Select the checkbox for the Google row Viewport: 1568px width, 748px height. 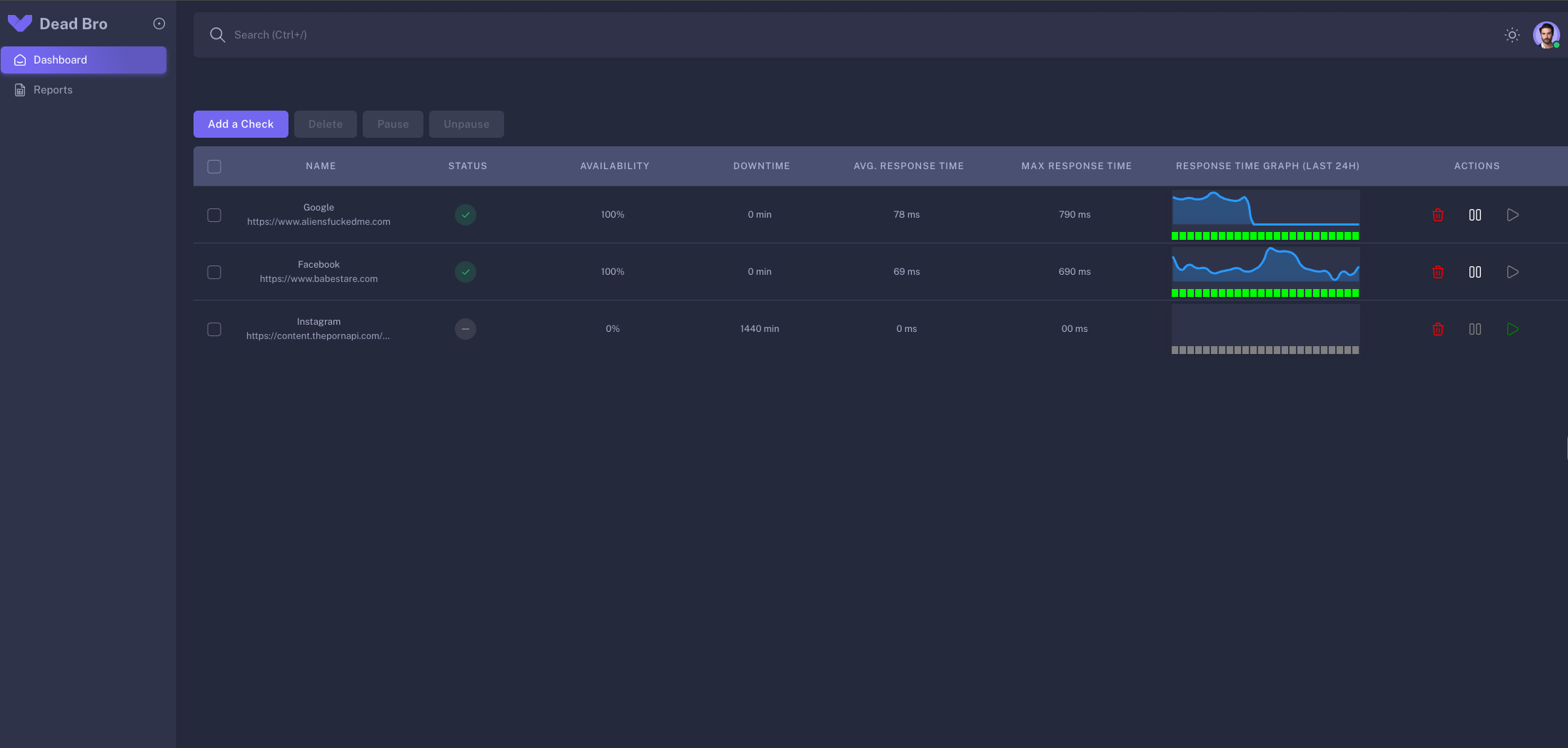(x=213, y=215)
